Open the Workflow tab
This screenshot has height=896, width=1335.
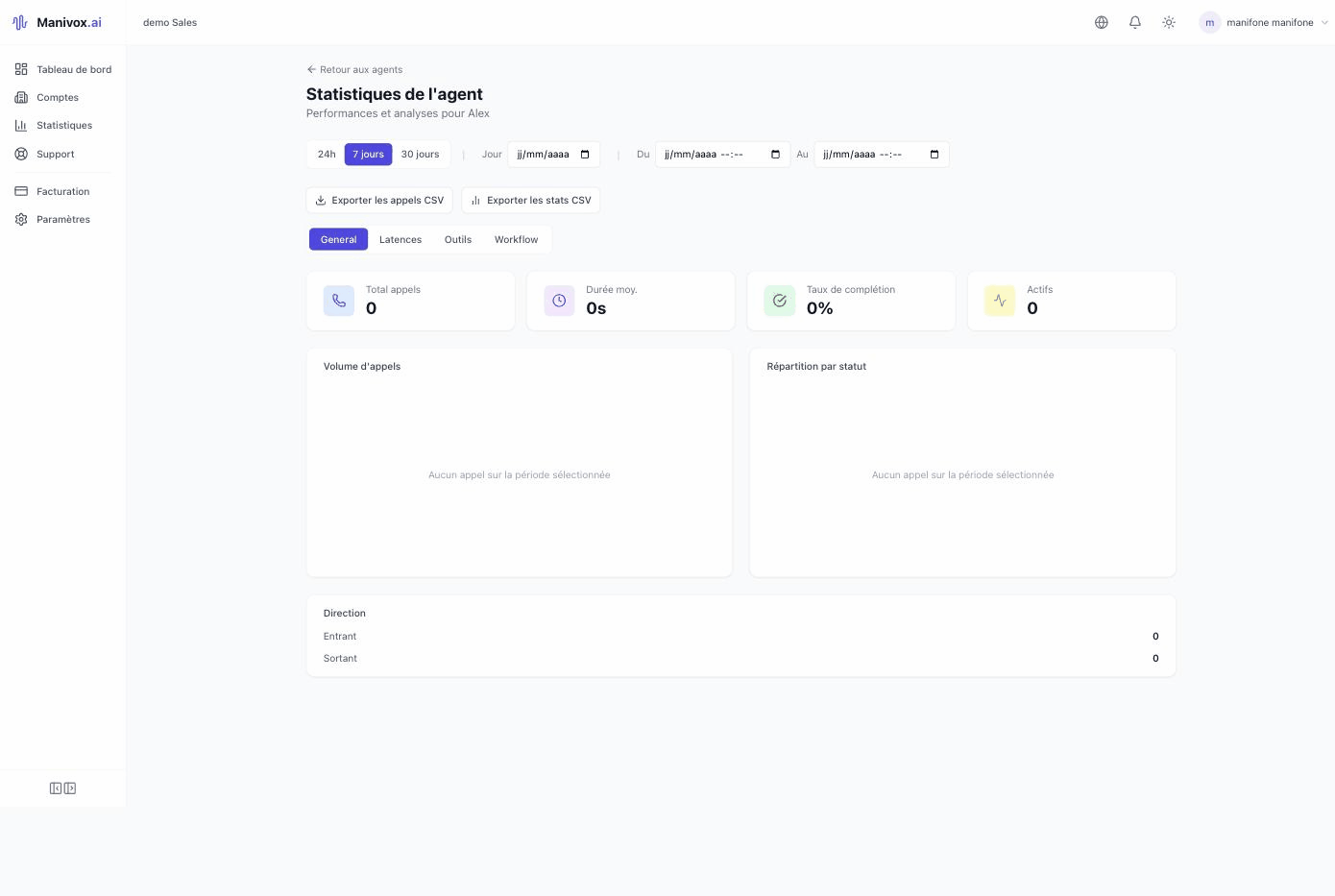pos(516,239)
